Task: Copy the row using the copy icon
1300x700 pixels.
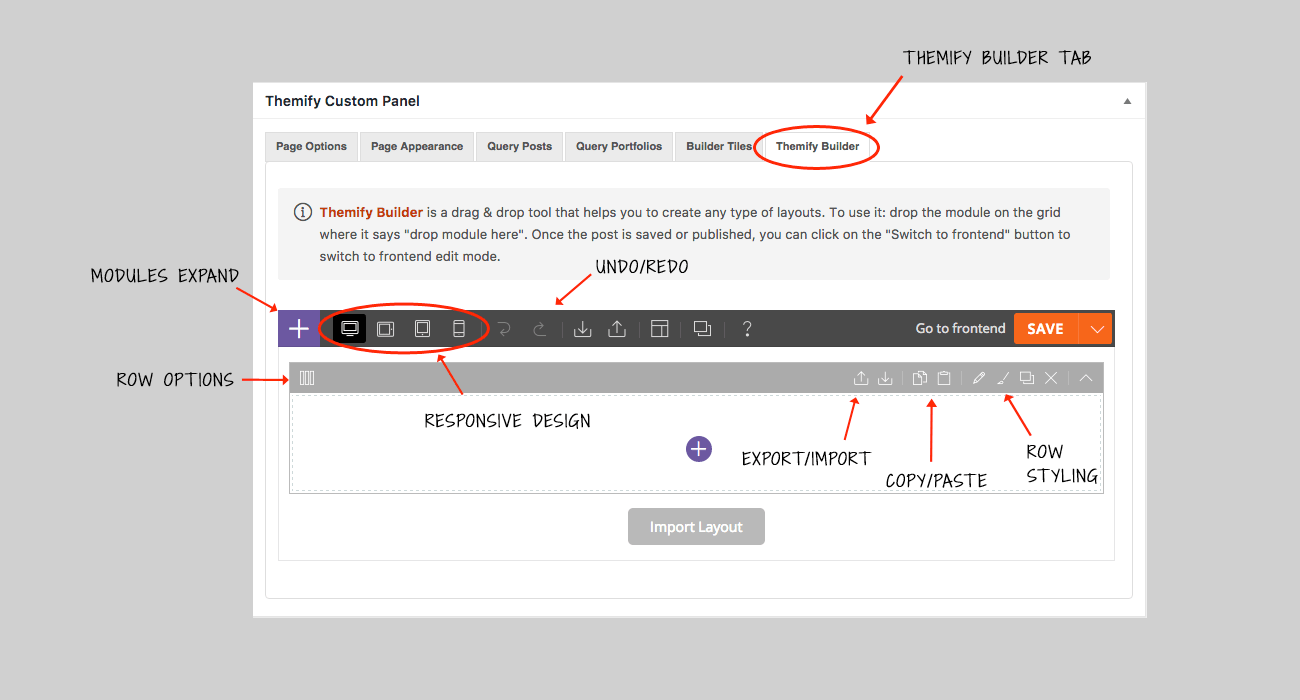Action: point(919,377)
